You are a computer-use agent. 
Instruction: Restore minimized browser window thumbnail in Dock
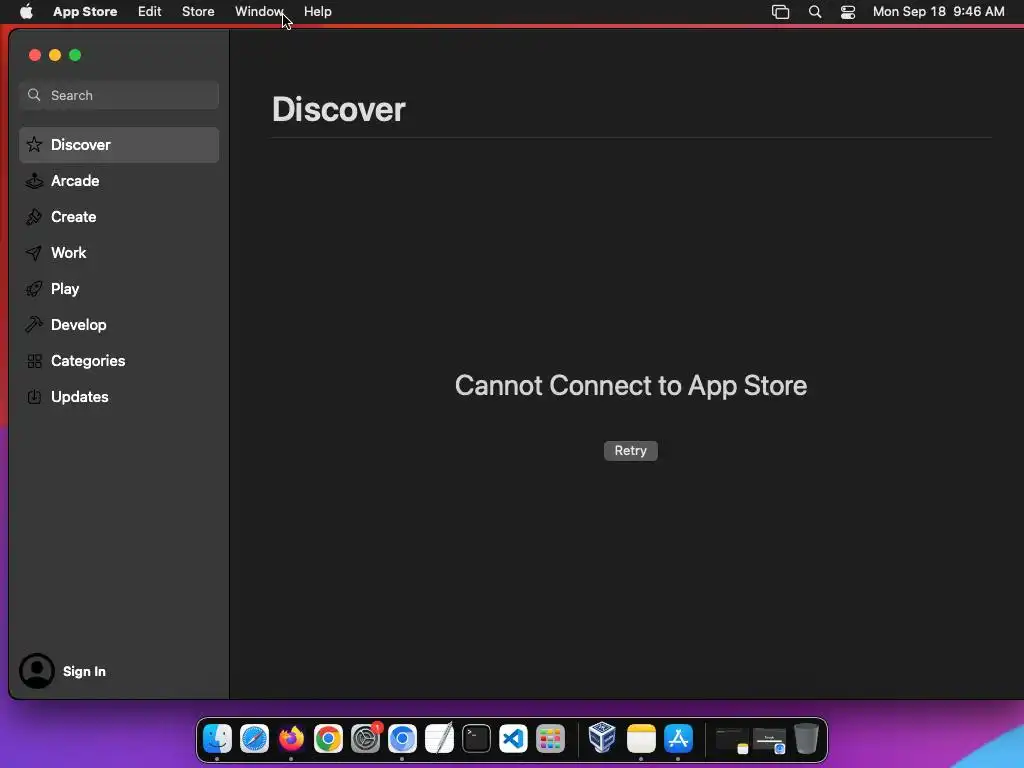[x=769, y=741]
